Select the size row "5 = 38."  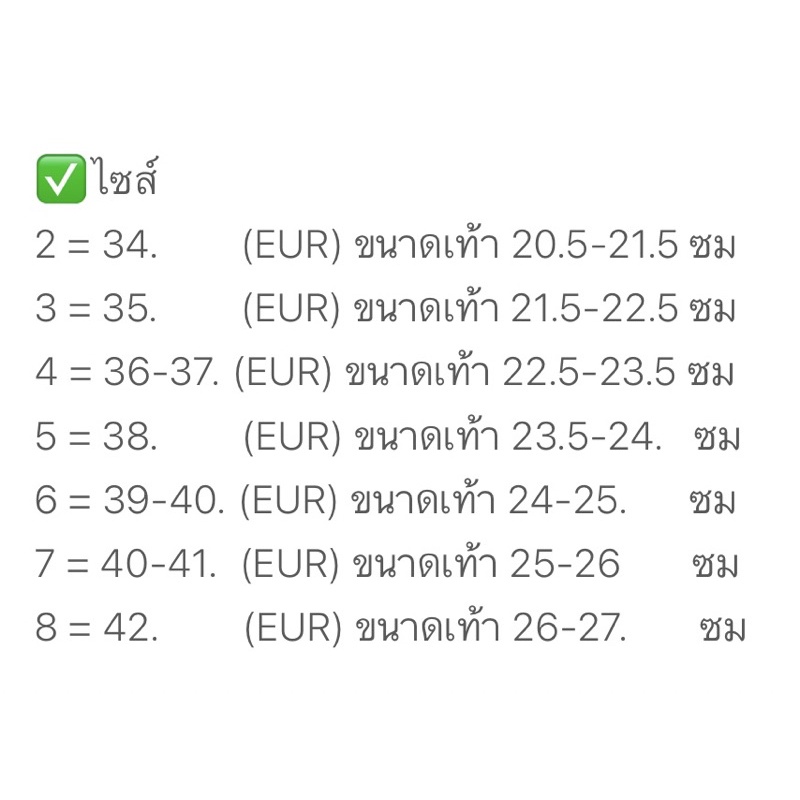[x=96, y=437]
